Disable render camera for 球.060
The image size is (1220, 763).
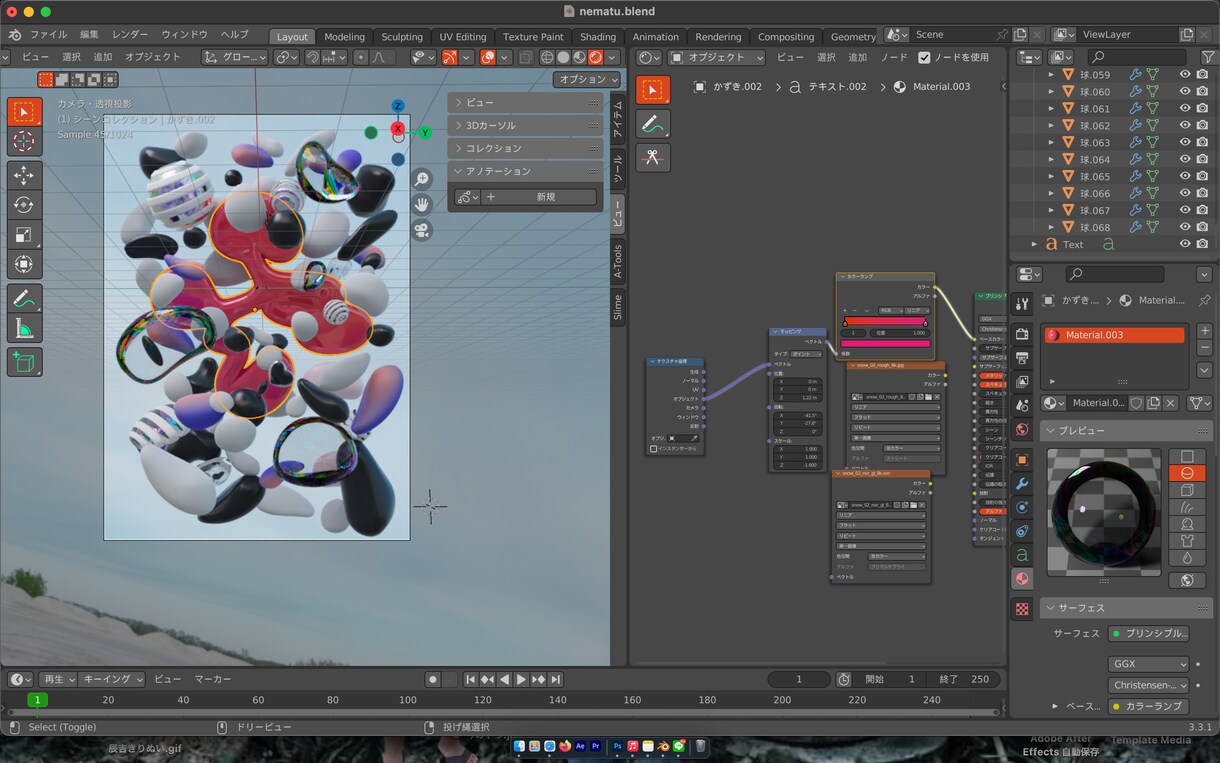click(x=1202, y=92)
